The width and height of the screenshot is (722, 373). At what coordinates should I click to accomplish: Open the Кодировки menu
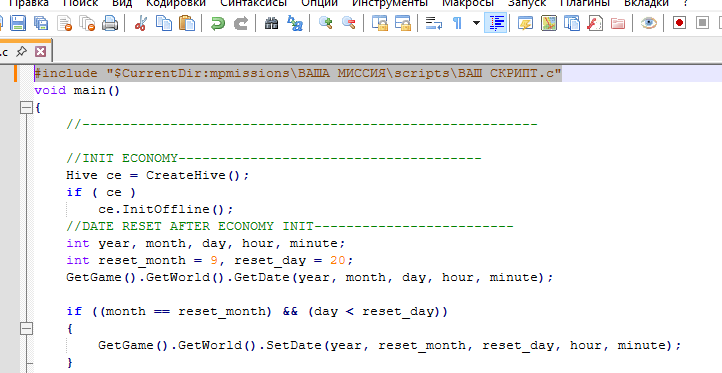[176, 3]
